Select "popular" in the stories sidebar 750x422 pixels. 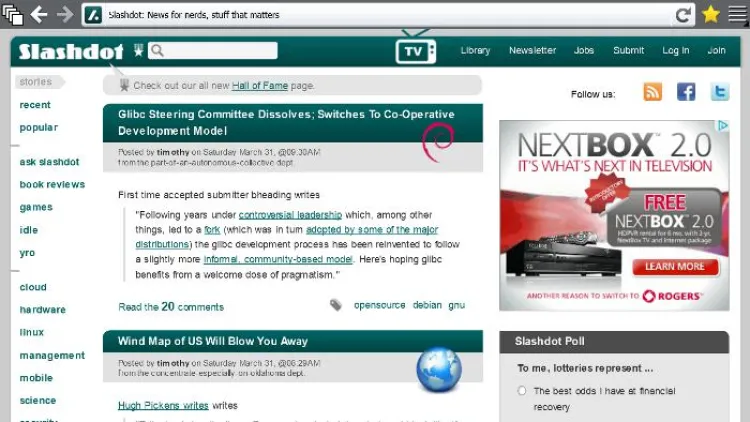tap(39, 128)
